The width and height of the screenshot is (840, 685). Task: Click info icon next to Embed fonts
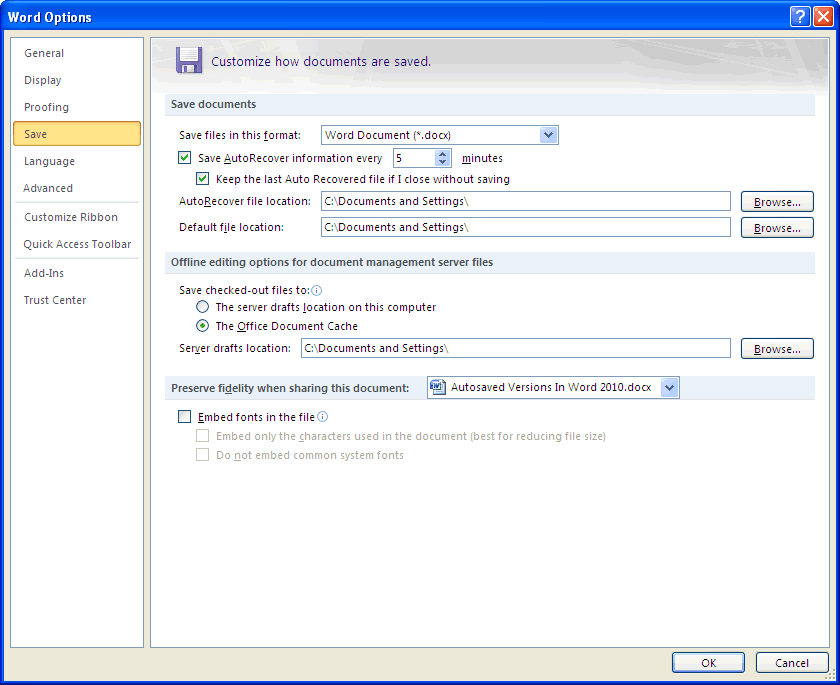(323, 417)
